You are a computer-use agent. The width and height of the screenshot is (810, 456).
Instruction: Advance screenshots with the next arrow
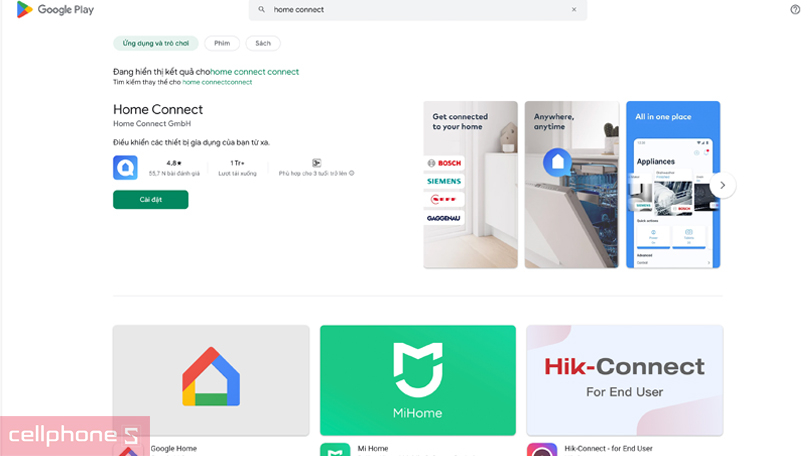723,185
